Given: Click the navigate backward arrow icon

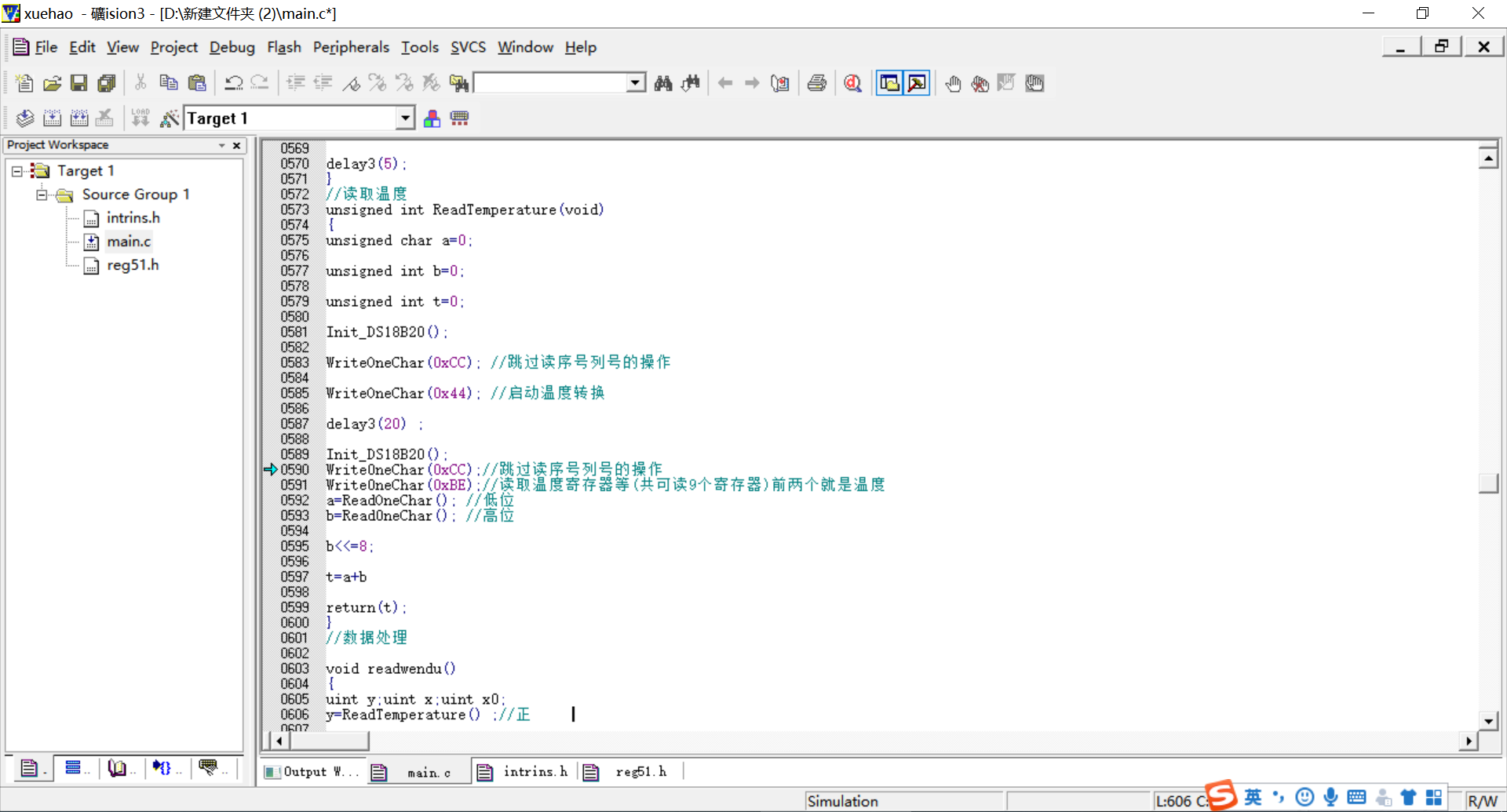Looking at the screenshot, I should click(x=725, y=83).
